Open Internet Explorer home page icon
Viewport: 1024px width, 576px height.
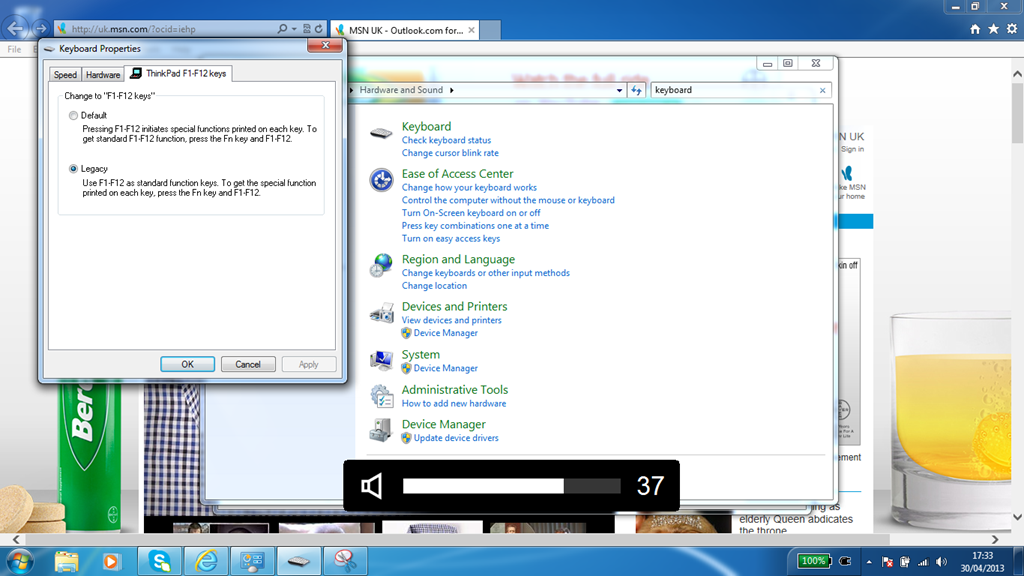click(x=975, y=29)
